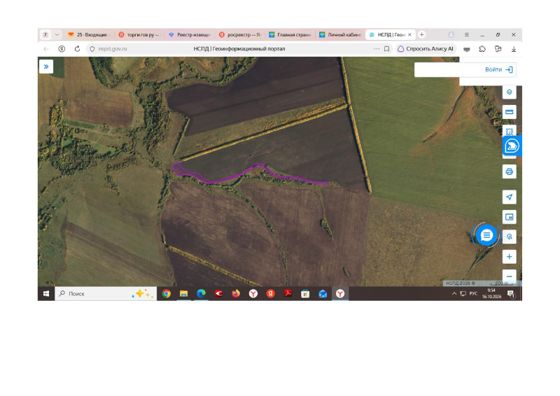Switch to the 'торги гов ру' browser tab
The height and width of the screenshot is (396, 560).
pyautogui.click(x=139, y=35)
